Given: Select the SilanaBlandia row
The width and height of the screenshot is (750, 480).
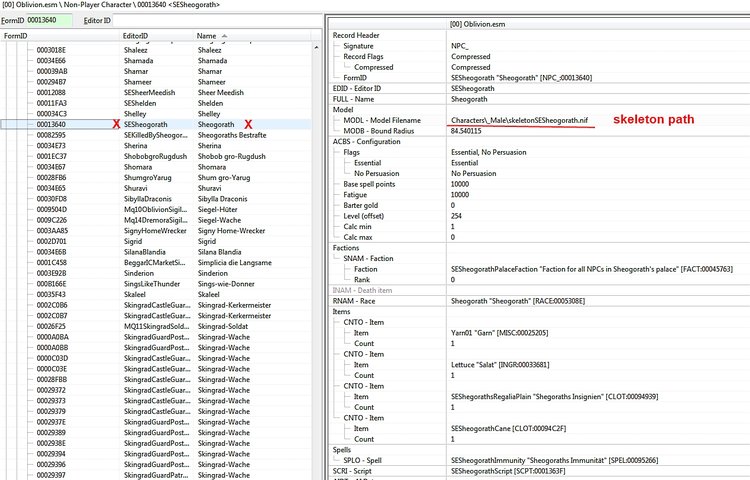Looking at the screenshot, I should [x=156, y=252].
